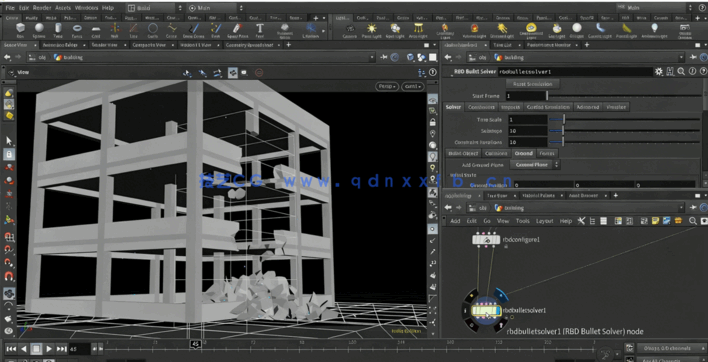The height and width of the screenshot is (362, 708).
Task: Open node info in parameter header
Action: [692, 72]
